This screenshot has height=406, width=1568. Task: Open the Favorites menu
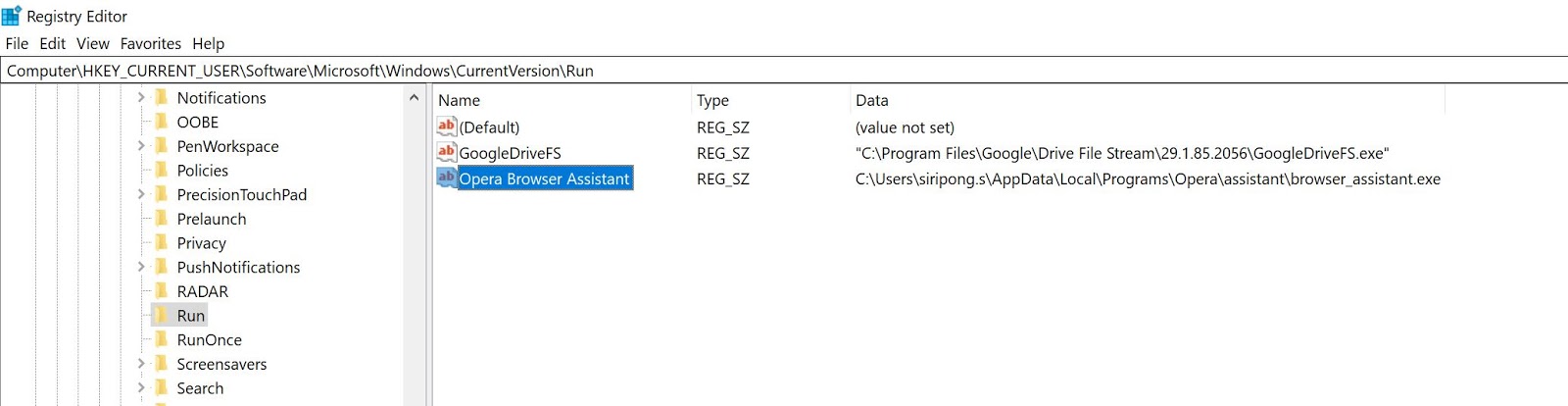point(150,43)
